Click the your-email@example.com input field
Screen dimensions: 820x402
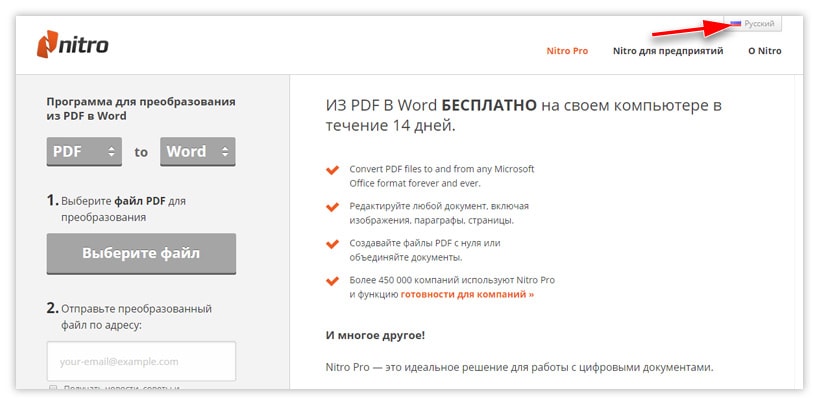pyautogui.click(x=141, y=361)
